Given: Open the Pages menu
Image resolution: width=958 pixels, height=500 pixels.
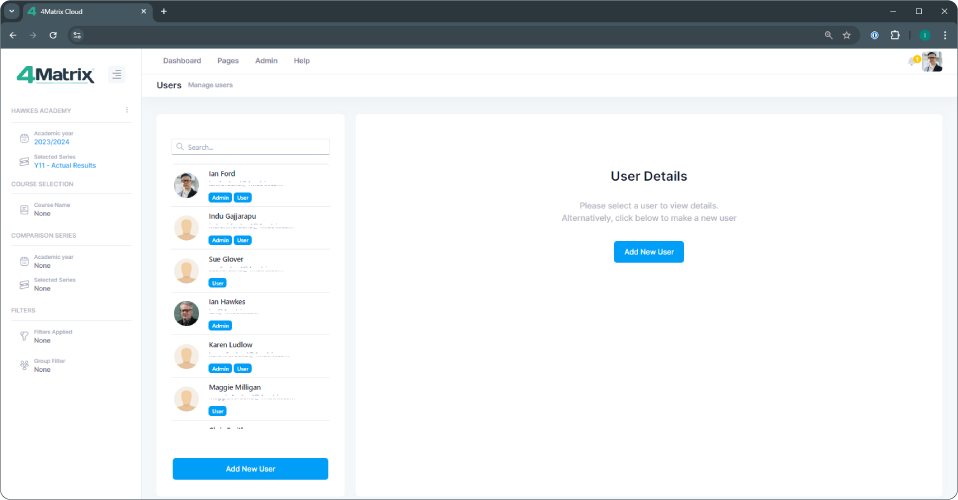Looking at the screenshot, I should click(x=228, y=61).
